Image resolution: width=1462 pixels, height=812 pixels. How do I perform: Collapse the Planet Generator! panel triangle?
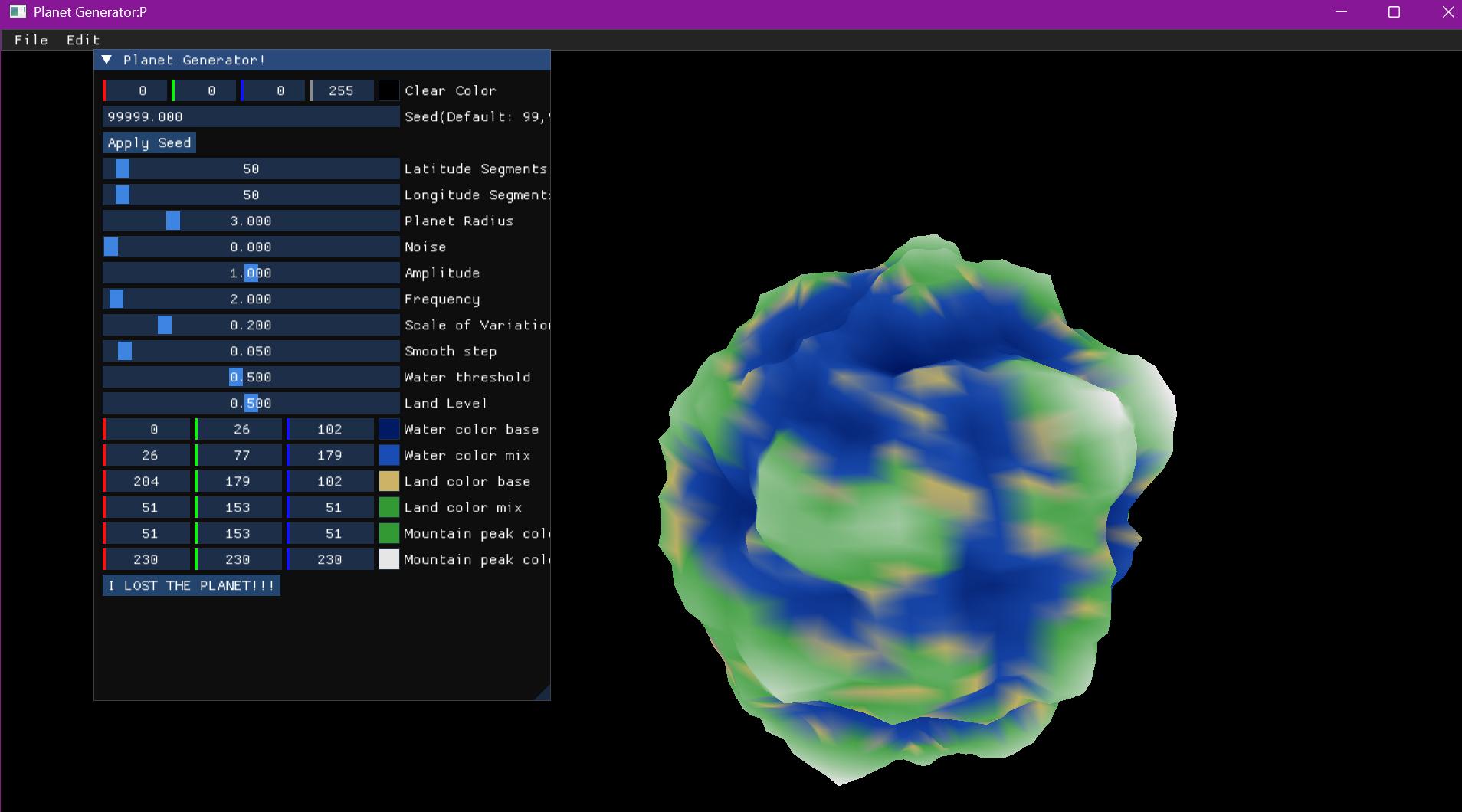point(107,60)
